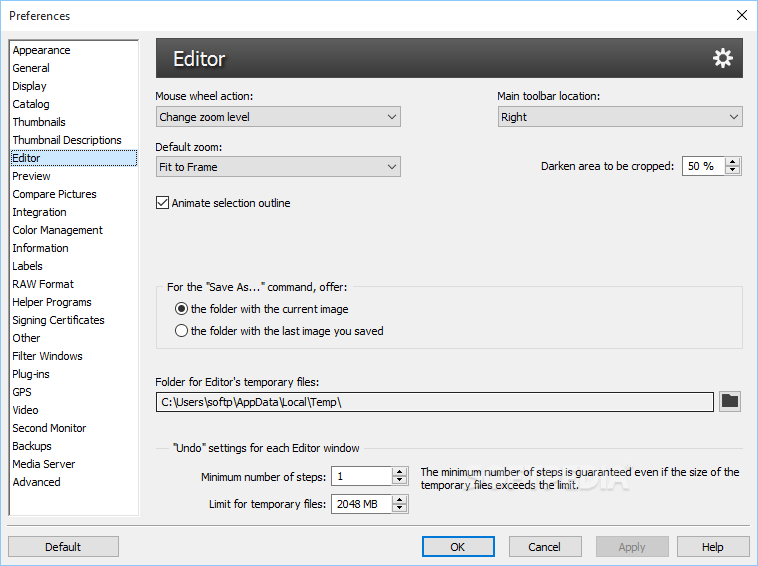The image size is (758, 566).
Task: Toggle Animate selection outline checkbox
Action: [162, 203]
